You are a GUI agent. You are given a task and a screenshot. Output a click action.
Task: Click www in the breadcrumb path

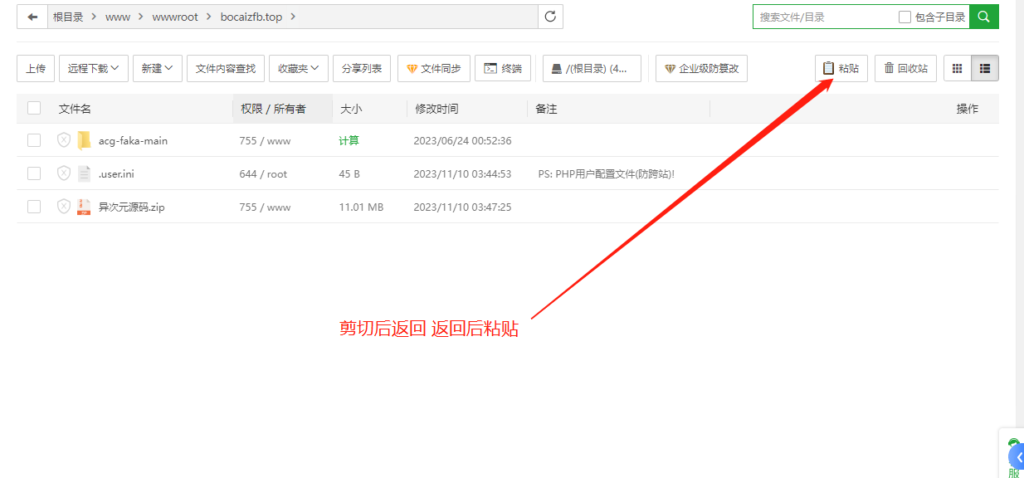click(x=118, y=17)
